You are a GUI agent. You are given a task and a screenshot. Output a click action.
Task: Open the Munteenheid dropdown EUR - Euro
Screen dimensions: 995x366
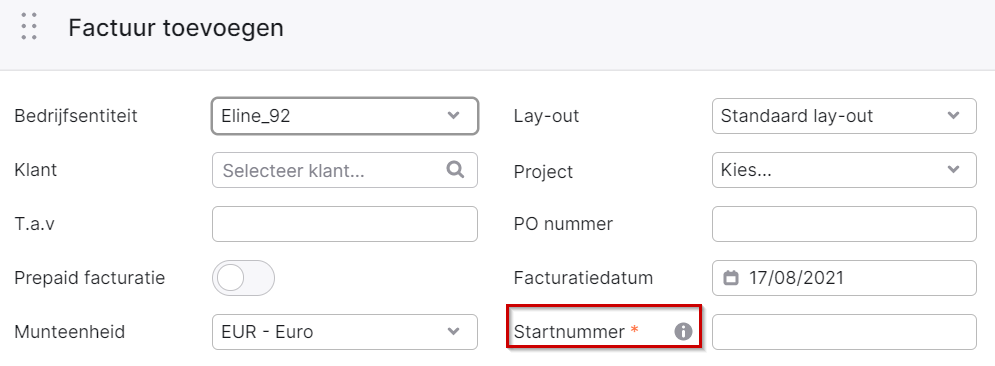pos(345,332)
